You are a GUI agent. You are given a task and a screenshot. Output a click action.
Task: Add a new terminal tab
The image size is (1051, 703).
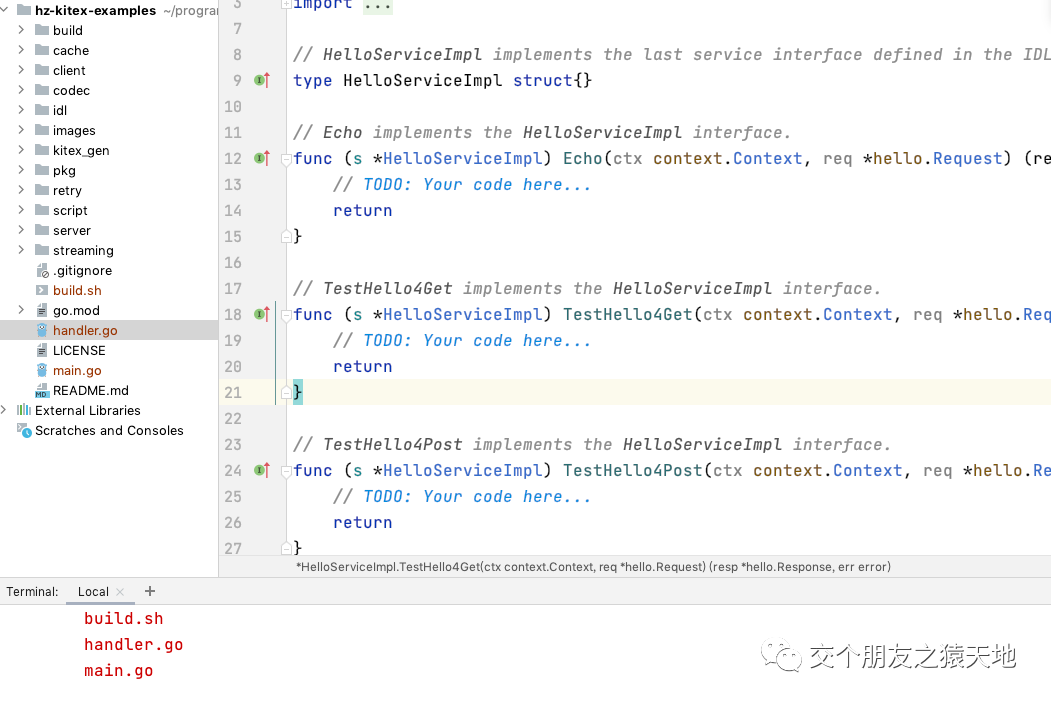(149, 591)
